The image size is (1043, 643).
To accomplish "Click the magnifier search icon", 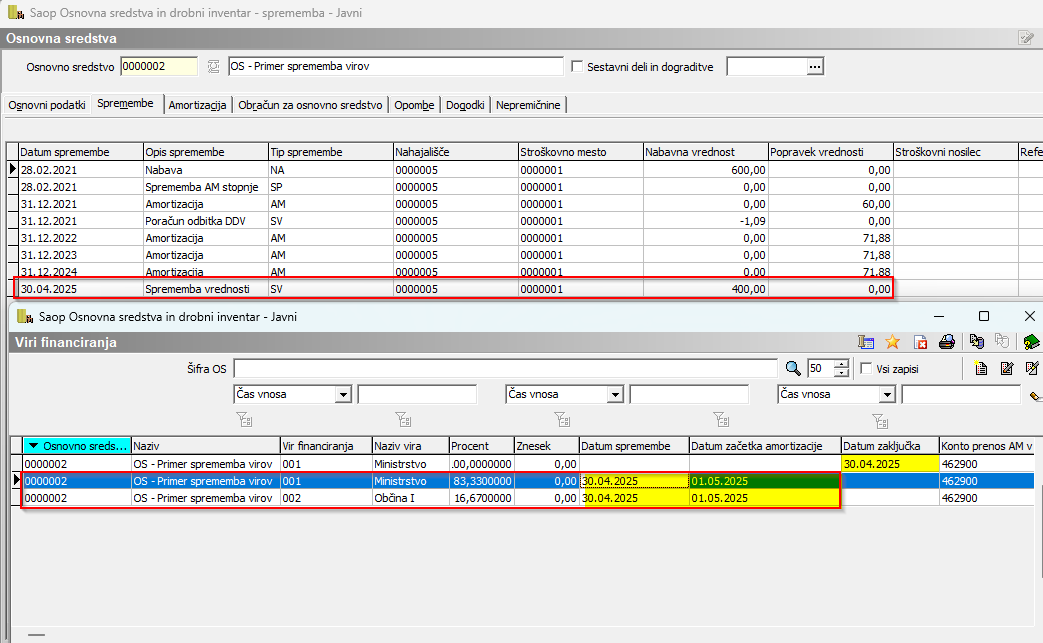I will pos(793,368).
